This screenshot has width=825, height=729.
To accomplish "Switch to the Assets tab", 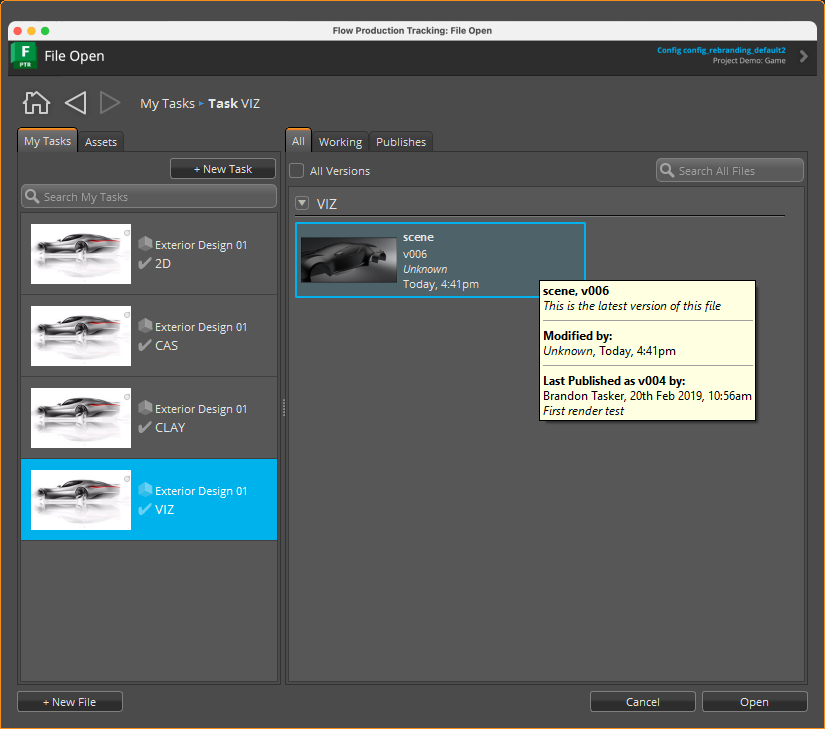I will coord(100,142).
